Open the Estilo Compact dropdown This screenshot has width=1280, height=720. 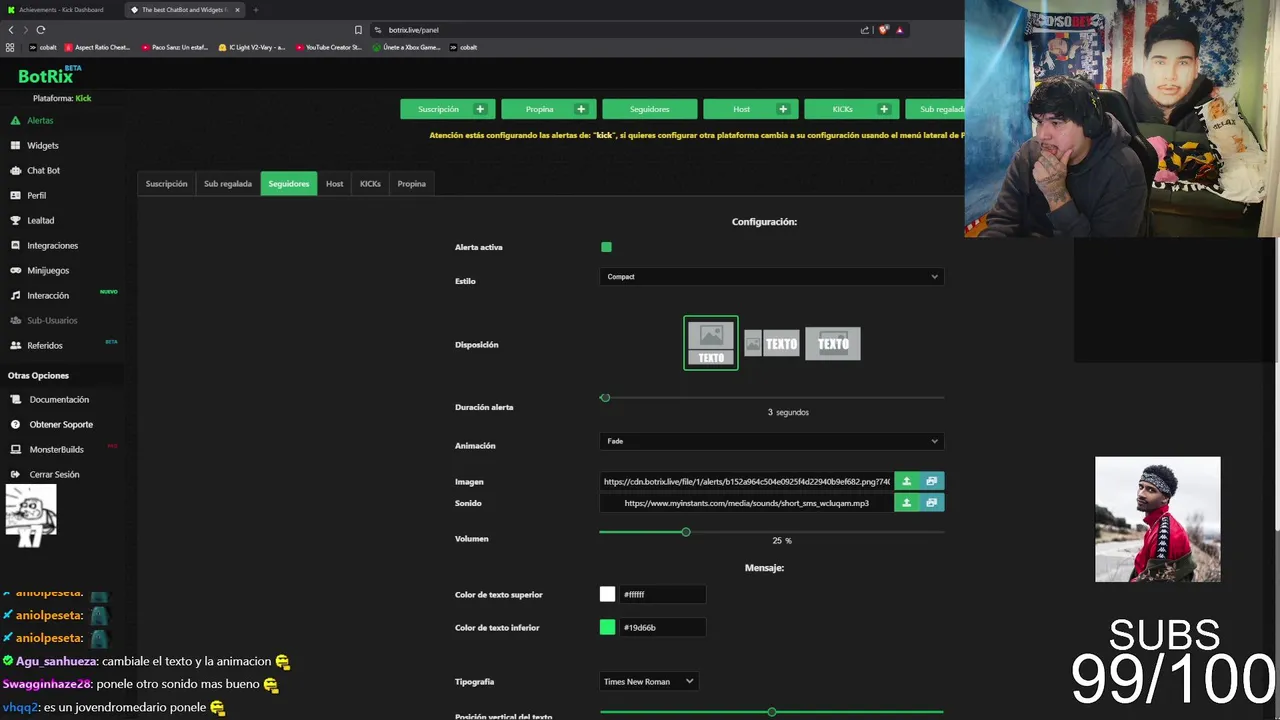coord(772,277)
